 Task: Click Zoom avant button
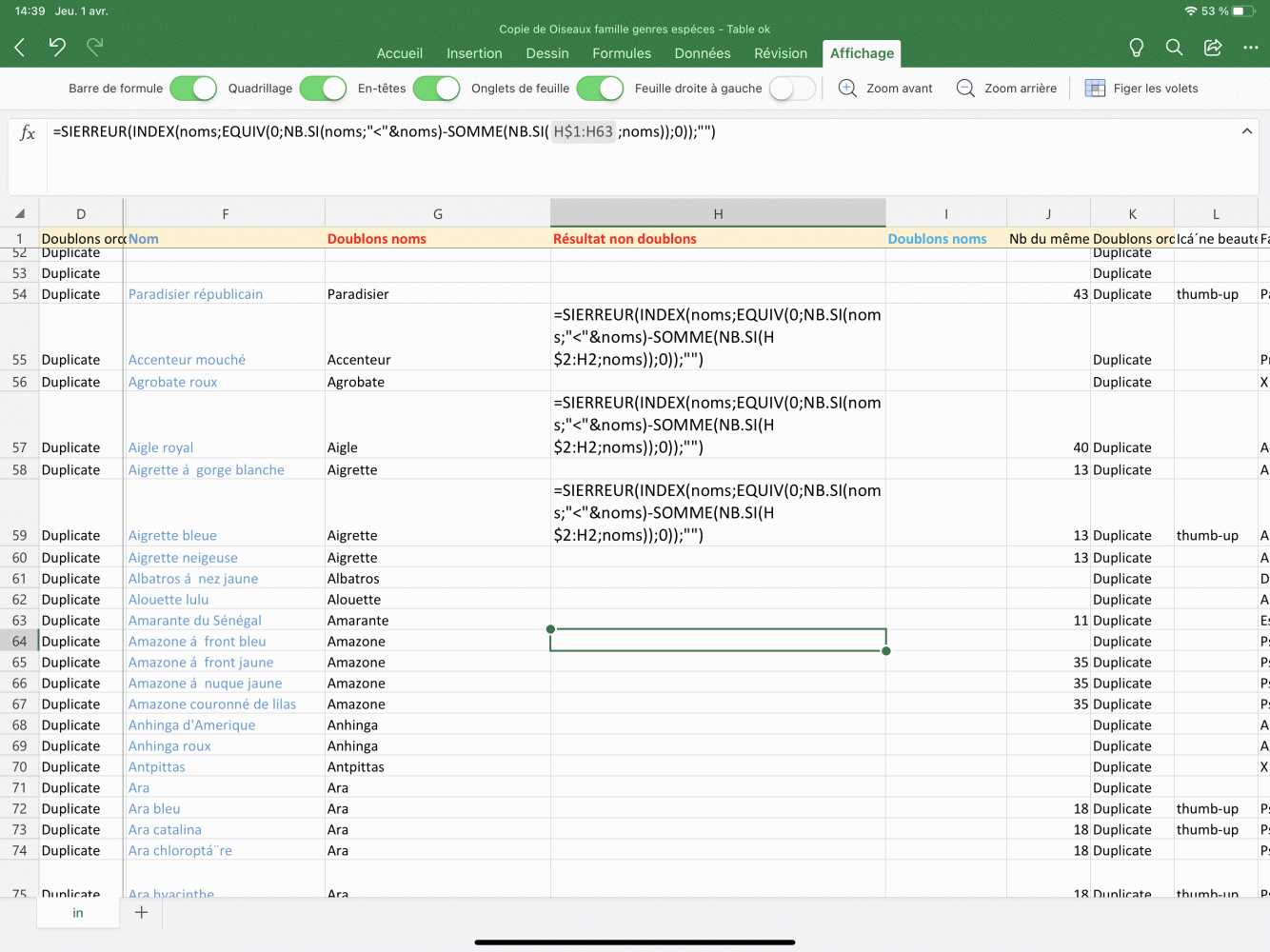[x=885, y=89]
